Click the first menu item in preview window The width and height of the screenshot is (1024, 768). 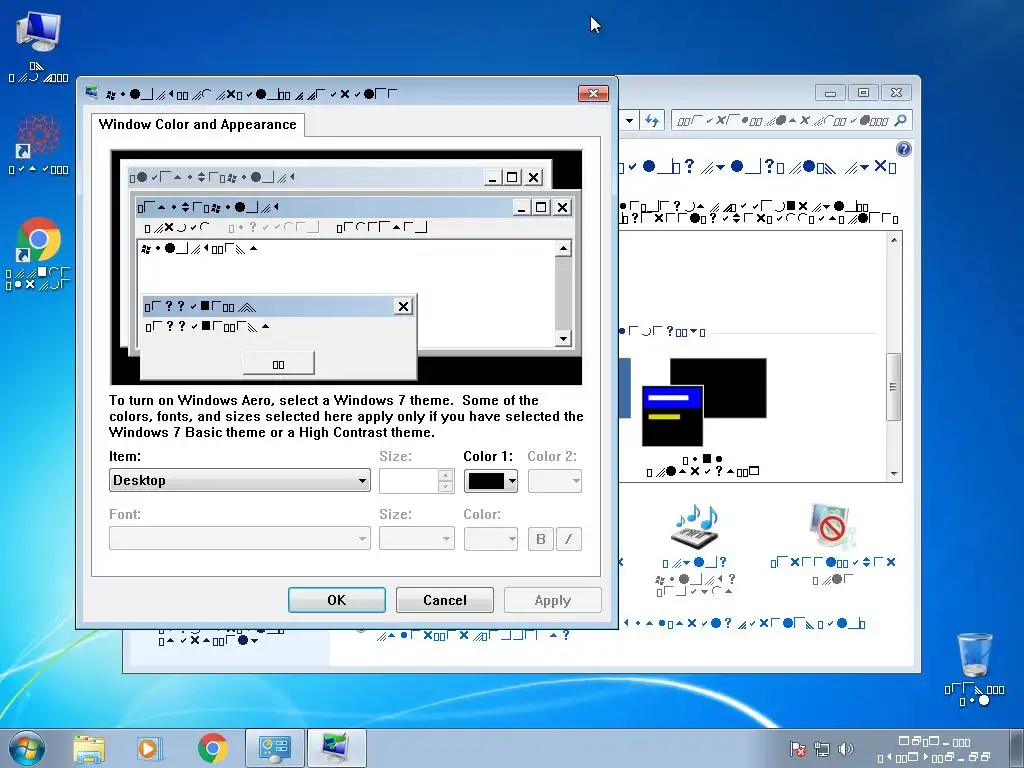[x=177, y=227]
